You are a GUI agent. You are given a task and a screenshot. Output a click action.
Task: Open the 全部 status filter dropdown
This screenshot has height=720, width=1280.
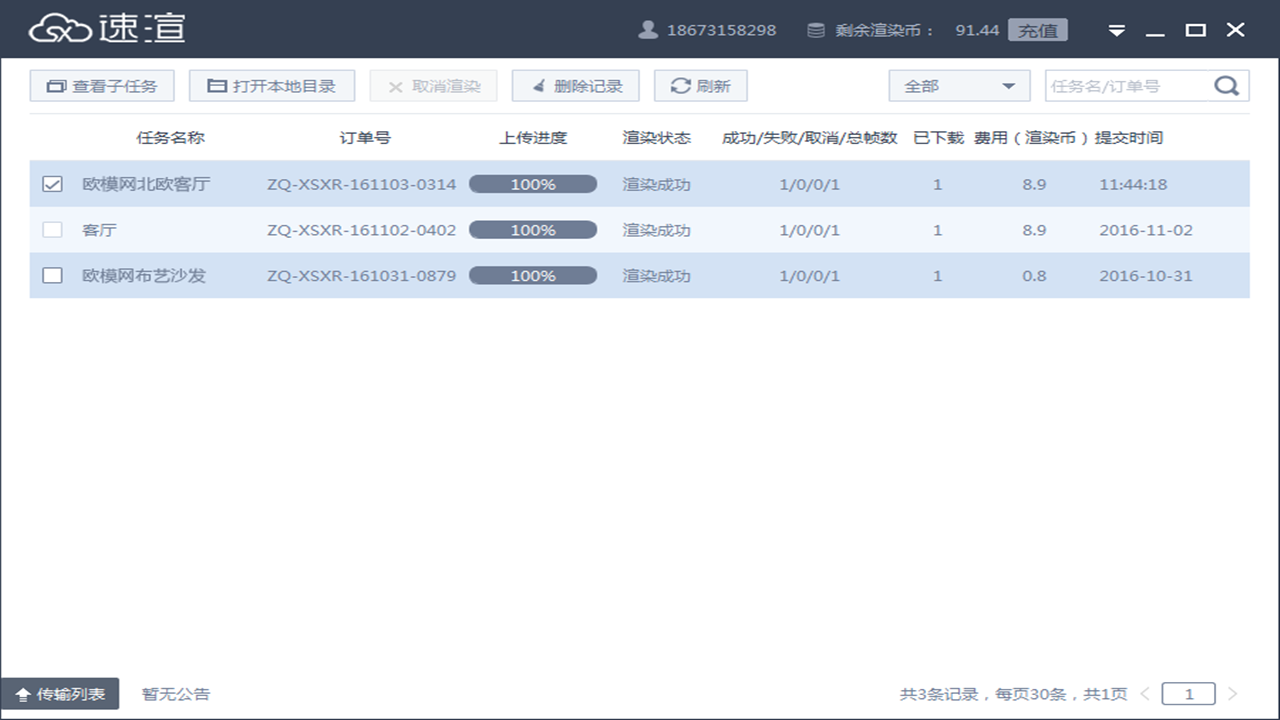(958, 85)
